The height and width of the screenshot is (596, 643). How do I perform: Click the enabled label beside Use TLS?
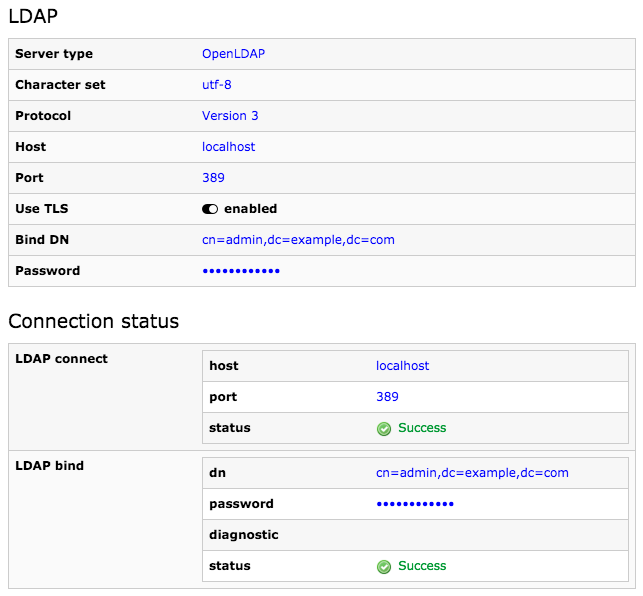coord(250,209)
